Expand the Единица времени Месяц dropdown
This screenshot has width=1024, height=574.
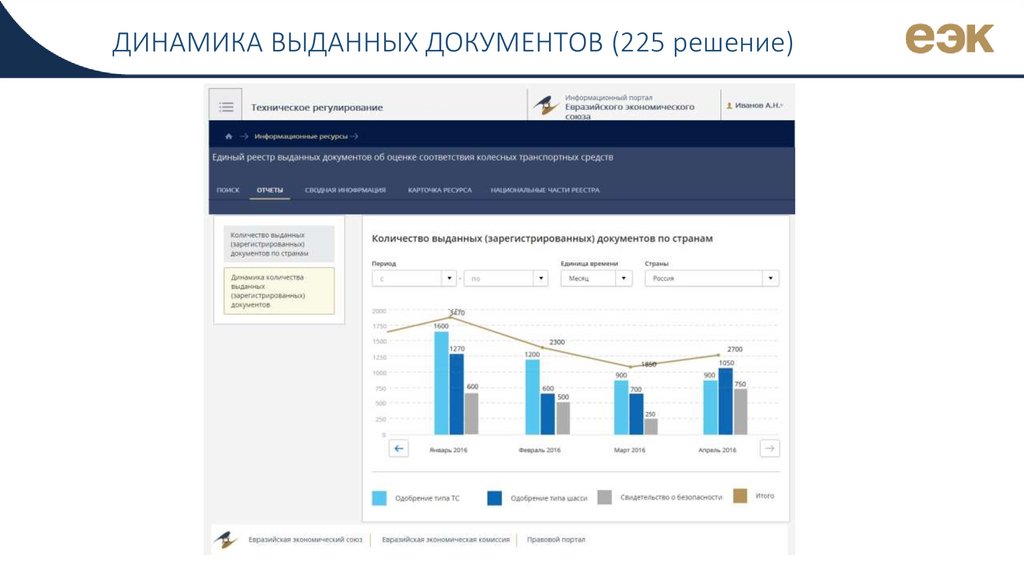595,280
